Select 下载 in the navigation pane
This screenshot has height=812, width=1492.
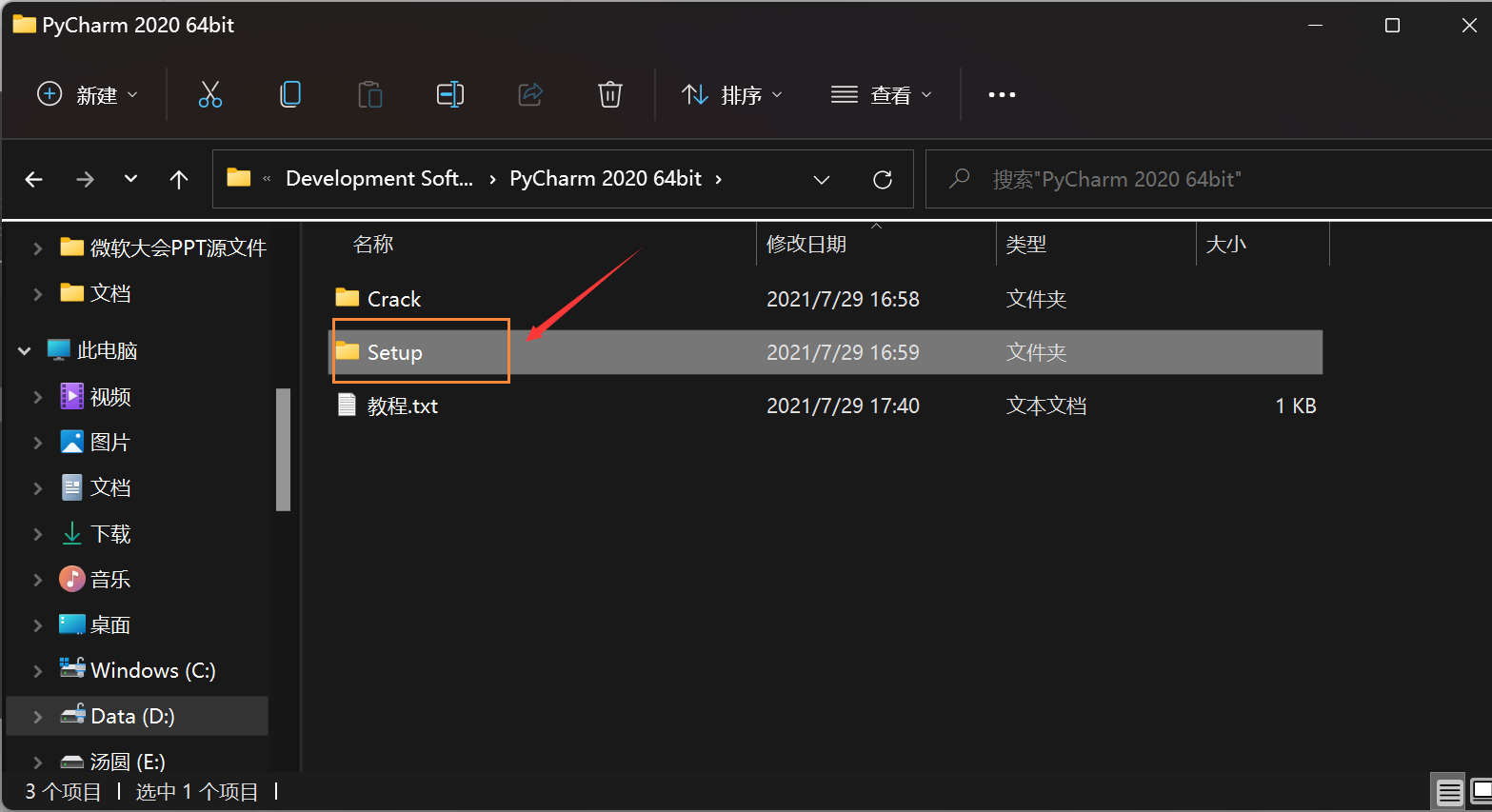tap(110, 533)
